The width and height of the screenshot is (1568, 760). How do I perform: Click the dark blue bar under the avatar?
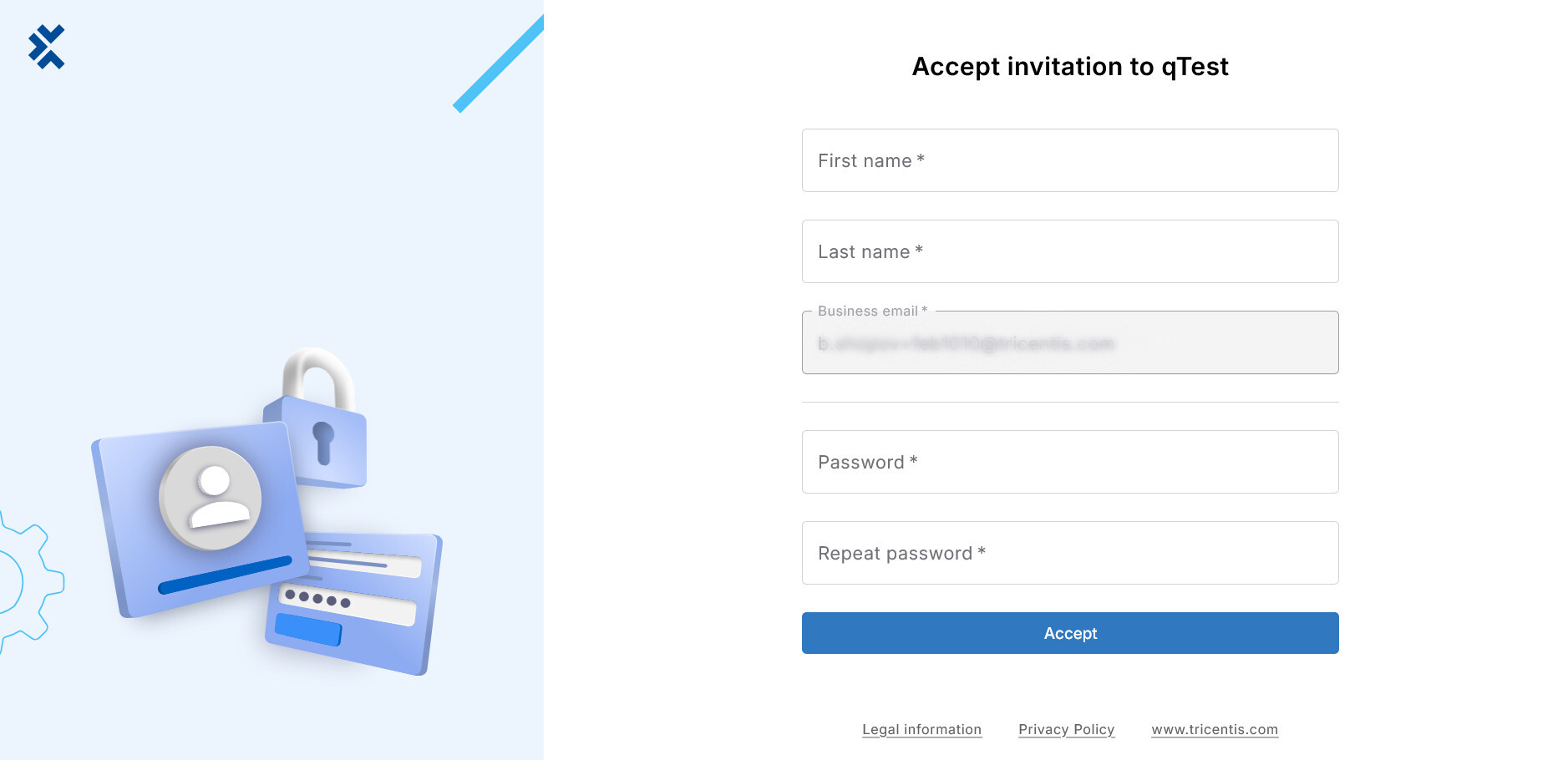click(225, 575)
